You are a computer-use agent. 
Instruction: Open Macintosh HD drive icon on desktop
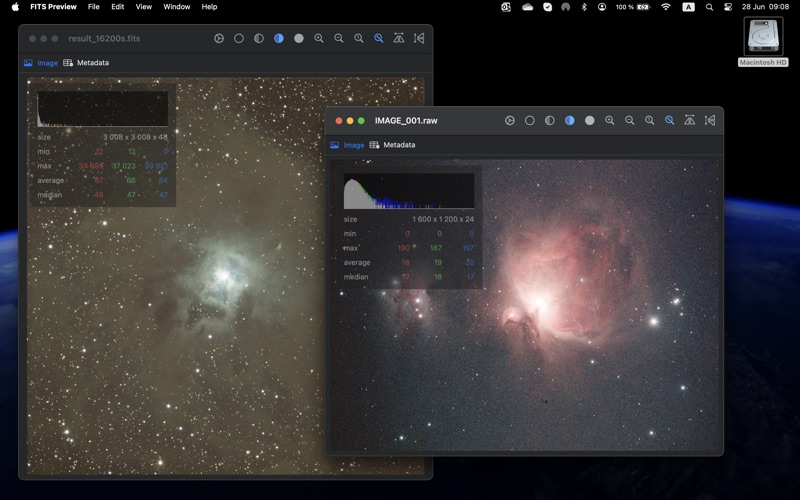tap(763, 41)
